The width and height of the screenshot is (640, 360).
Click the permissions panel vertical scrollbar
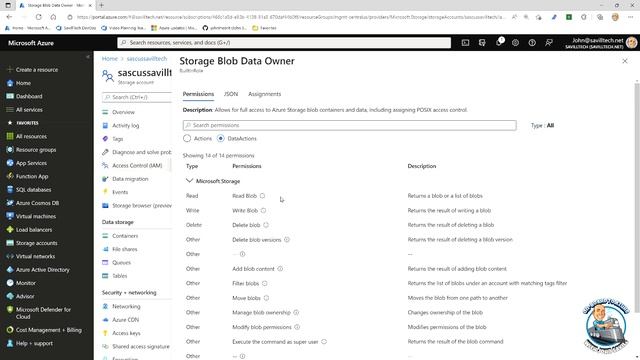(x=637, y=198)
